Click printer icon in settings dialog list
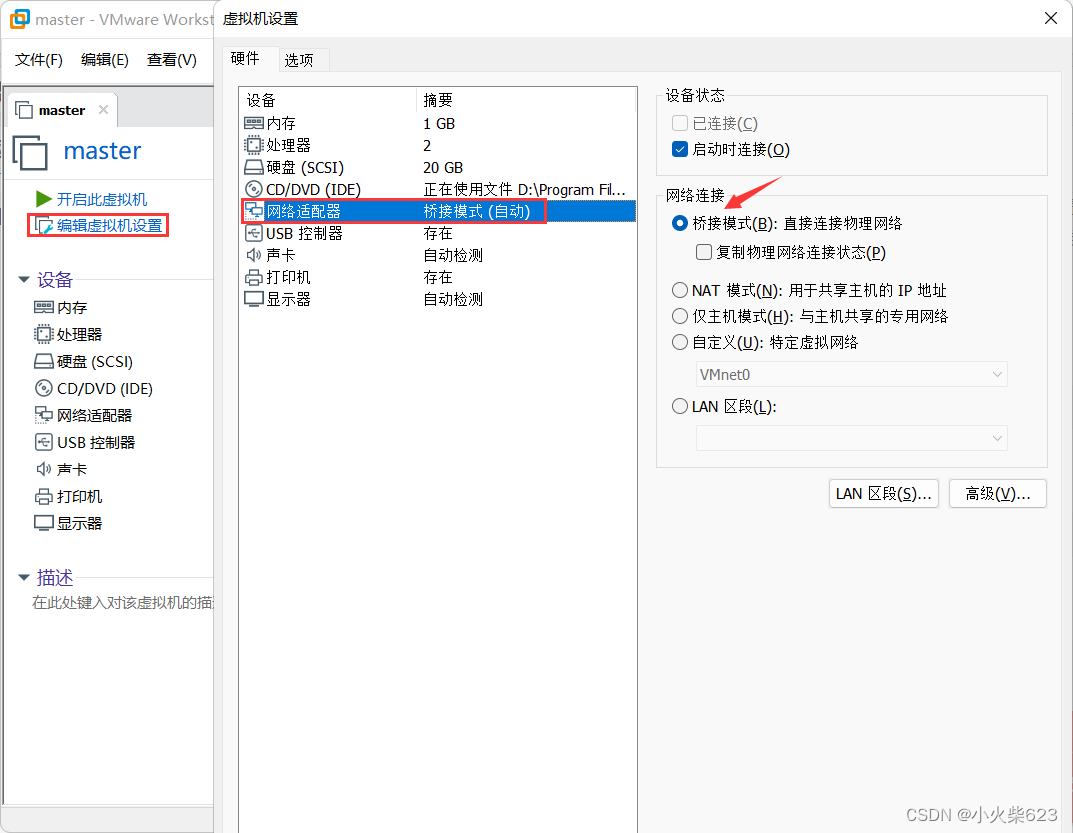The width and height of the screenshot is (1073, 833). click(x=254, y=277)
